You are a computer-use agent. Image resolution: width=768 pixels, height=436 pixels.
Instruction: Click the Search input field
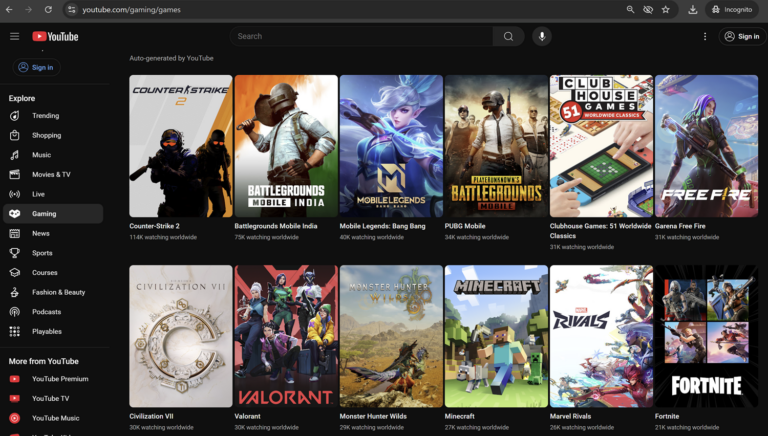pos(361,36)
